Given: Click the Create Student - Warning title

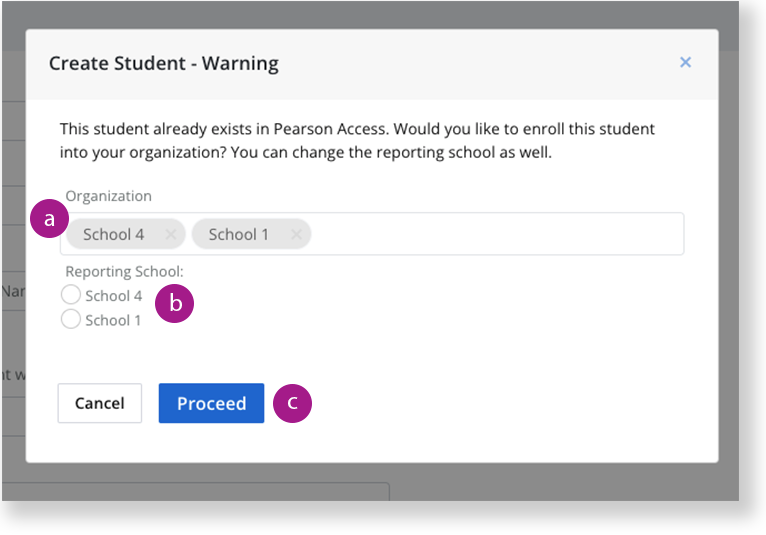Looking at the screenshot, I should [x=164, y=64].
